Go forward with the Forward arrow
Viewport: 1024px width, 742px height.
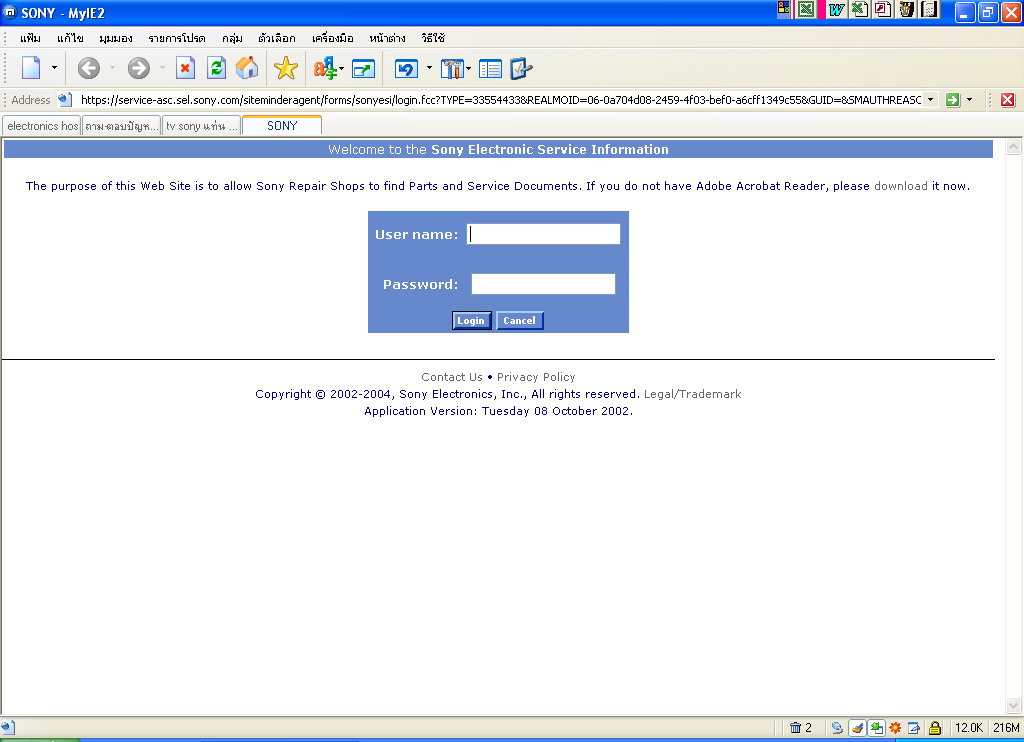138,68
